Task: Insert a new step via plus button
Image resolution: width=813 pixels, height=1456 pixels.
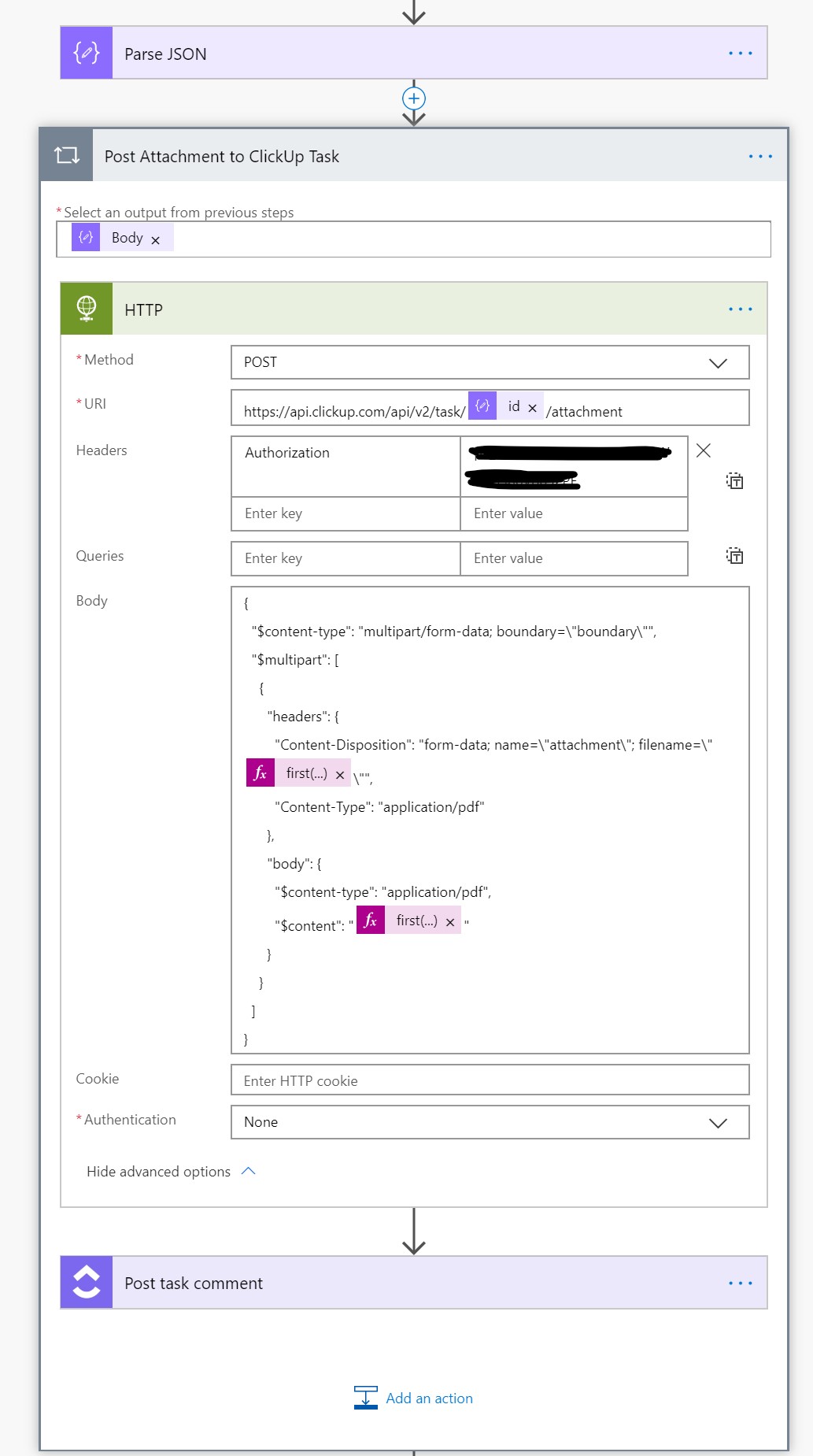Action: [x=414, y=98]
